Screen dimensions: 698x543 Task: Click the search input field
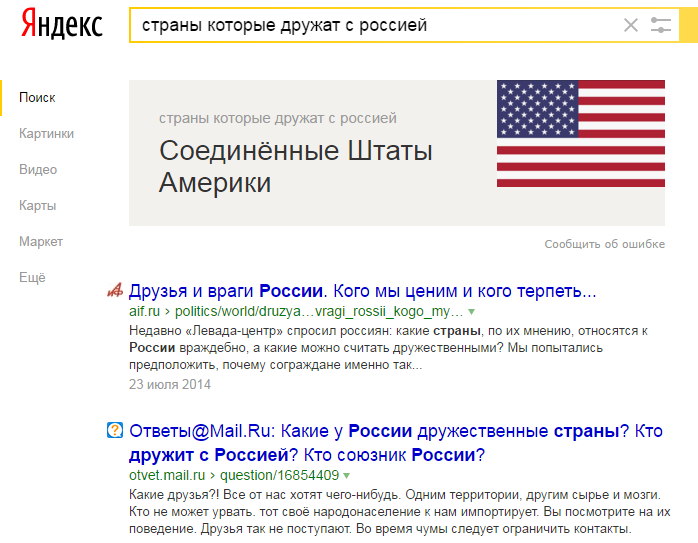click(370, 26)
